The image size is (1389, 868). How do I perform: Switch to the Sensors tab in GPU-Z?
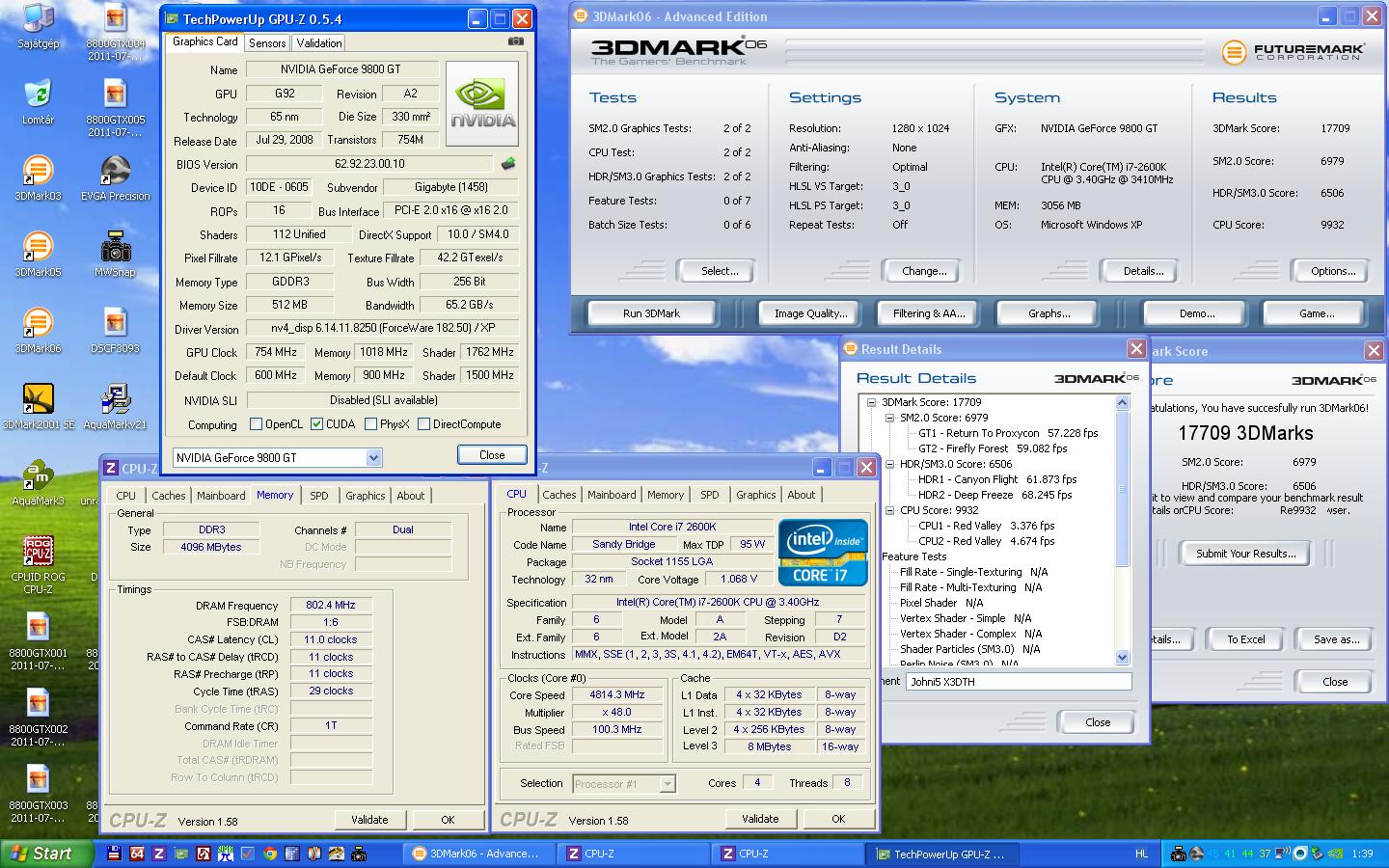click(x=267, y=43)
